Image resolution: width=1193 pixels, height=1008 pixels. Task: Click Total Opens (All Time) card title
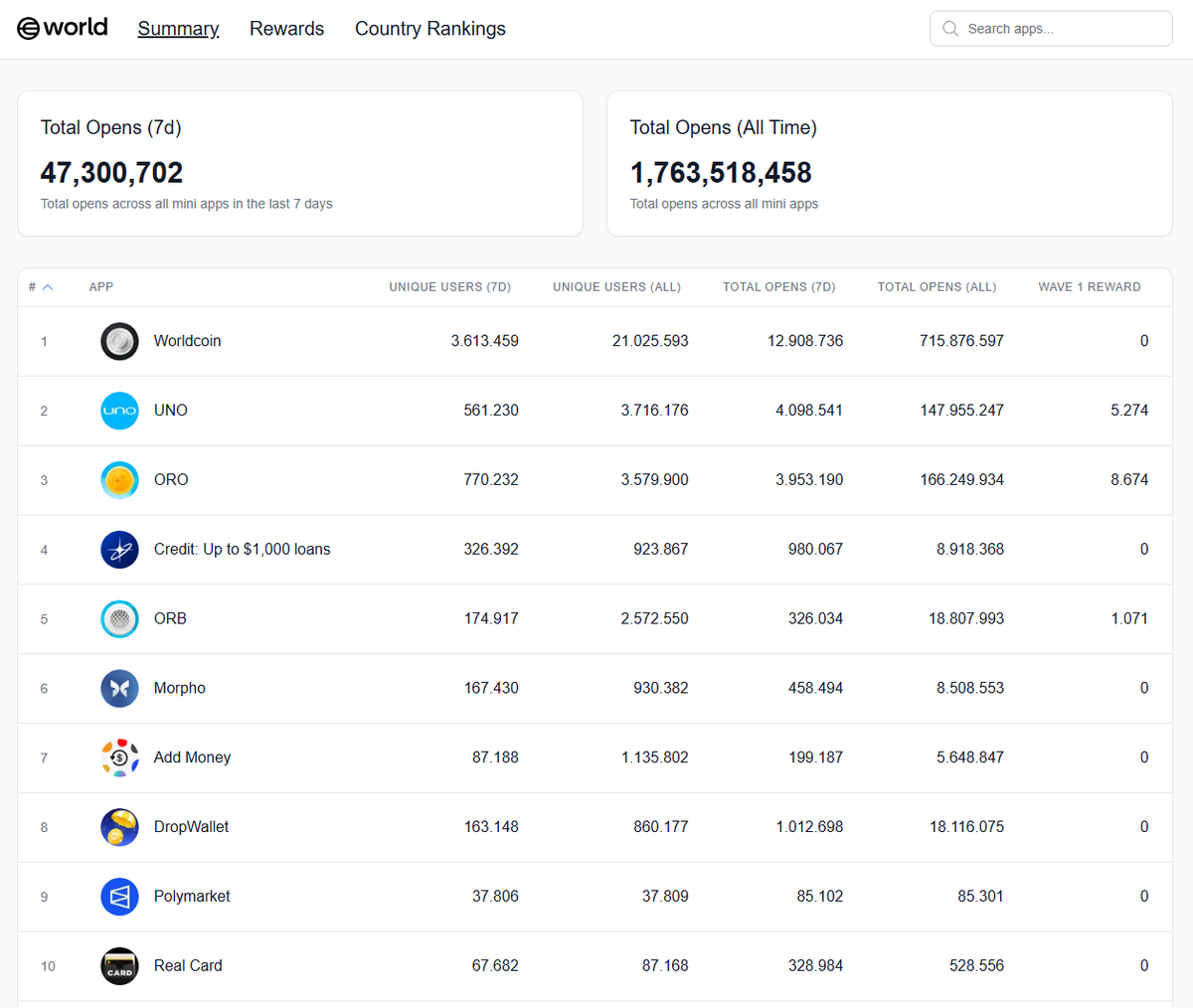click(723, 127)
